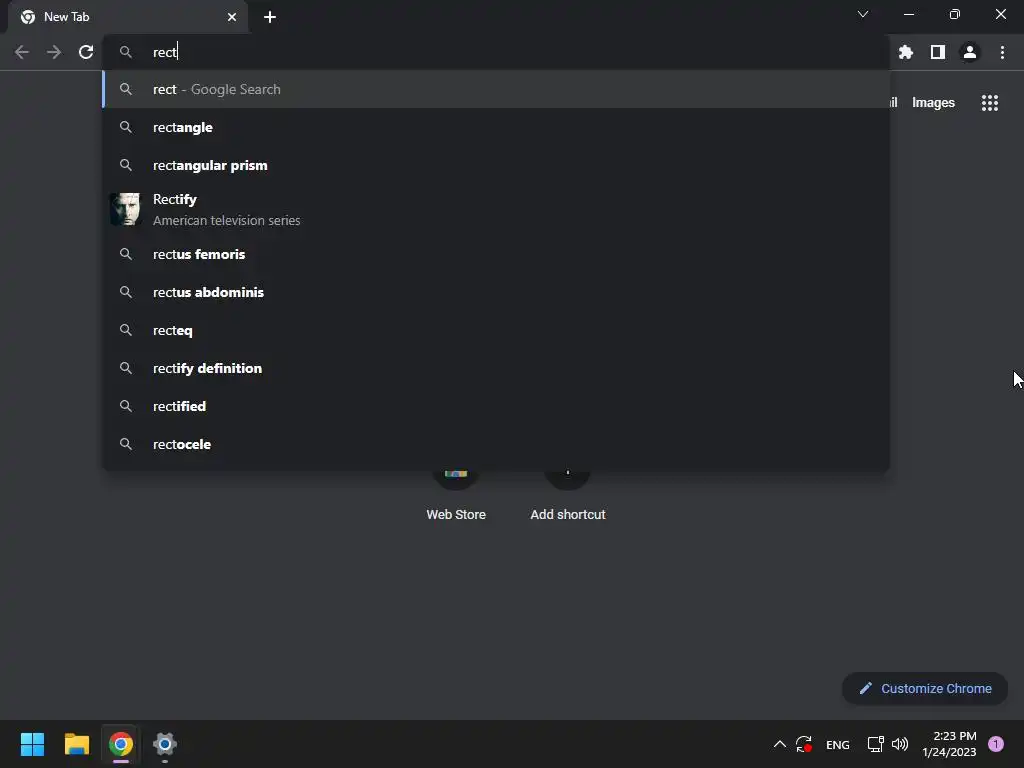The width and height of the screenshot is (1024, 768).
Task: Click the Chrome taskbar icon
Action: tap(121, 744)
